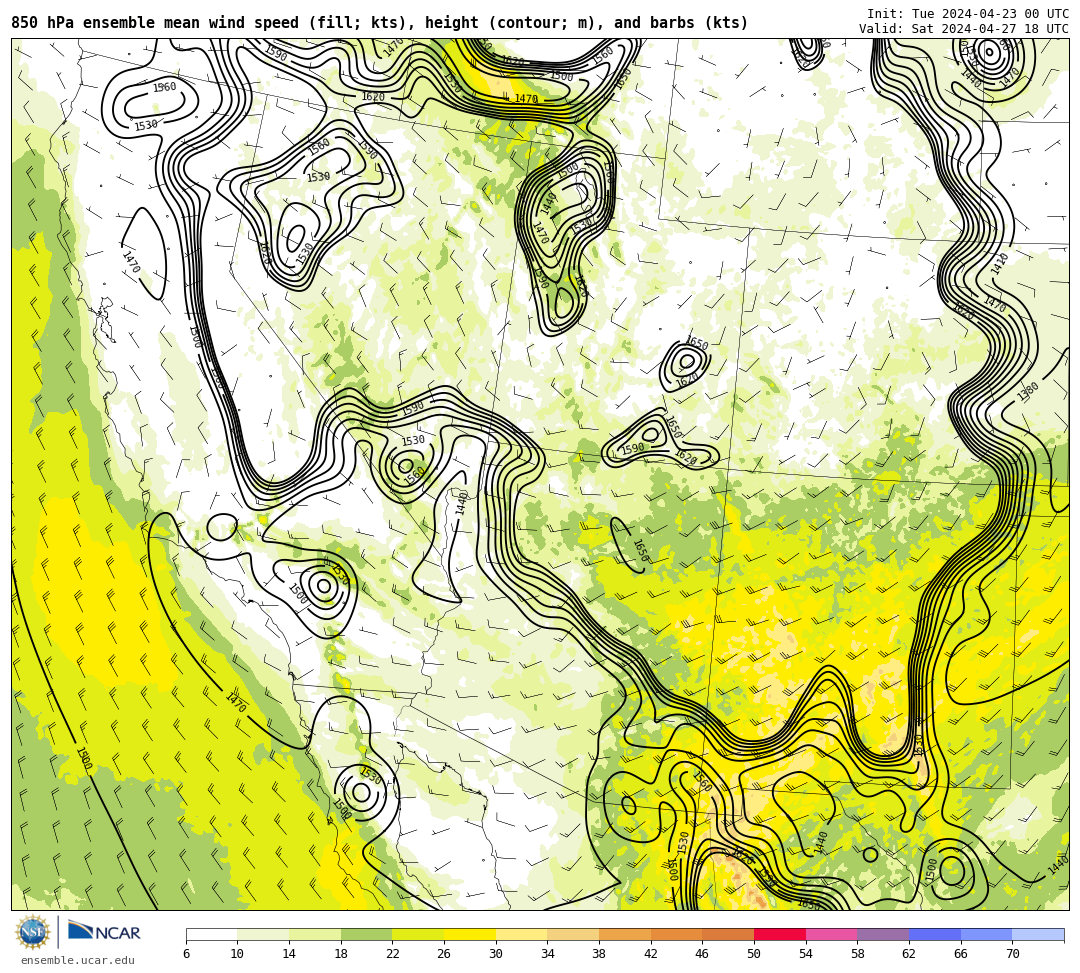Click the 46–50 kts colorbar segment

click(728, 934)
